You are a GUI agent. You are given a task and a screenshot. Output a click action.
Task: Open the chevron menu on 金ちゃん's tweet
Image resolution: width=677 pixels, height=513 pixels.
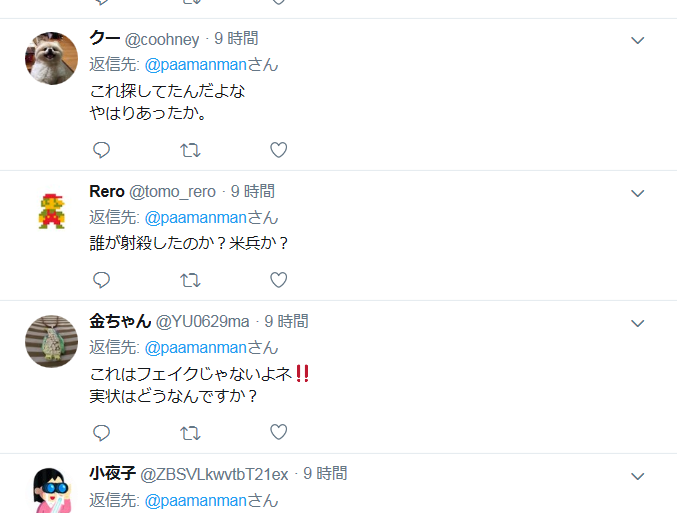tap(638, 323)
